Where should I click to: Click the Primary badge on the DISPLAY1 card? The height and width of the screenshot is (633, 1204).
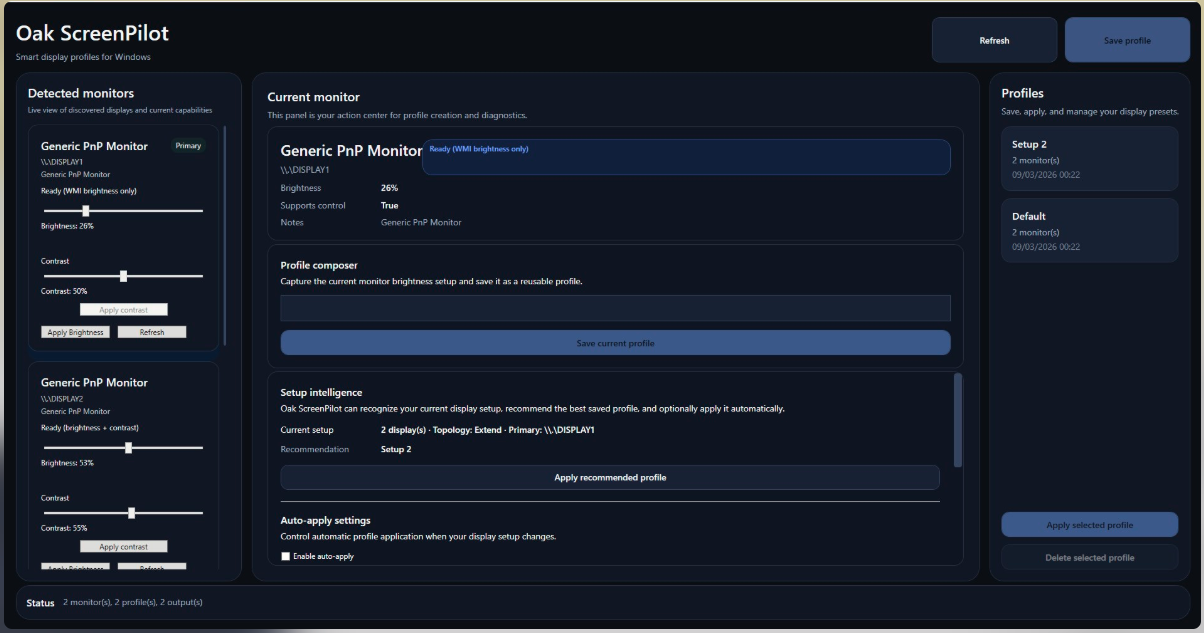pyautogui.click(x=188, y=146)
